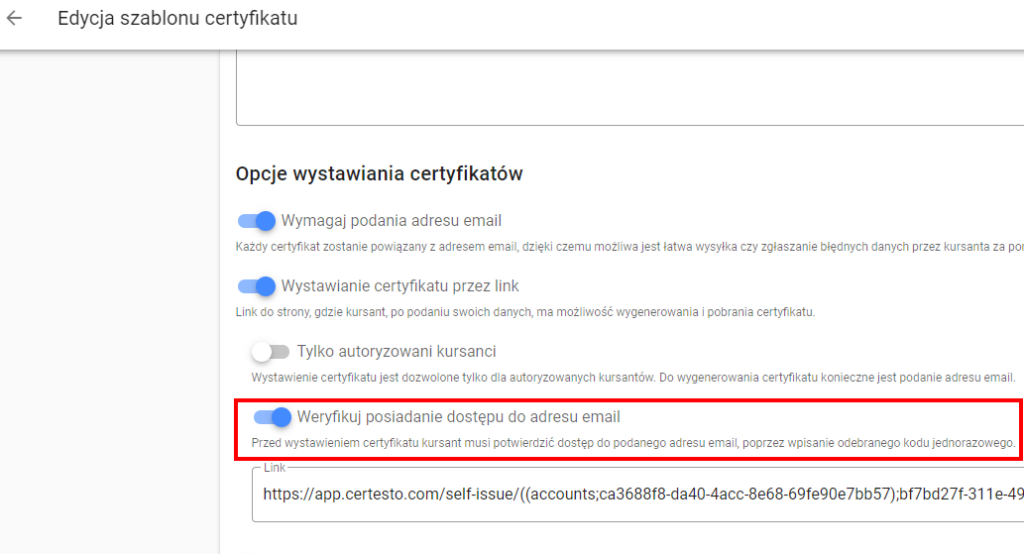Click the self-issue Link URL field

(637, 495)
